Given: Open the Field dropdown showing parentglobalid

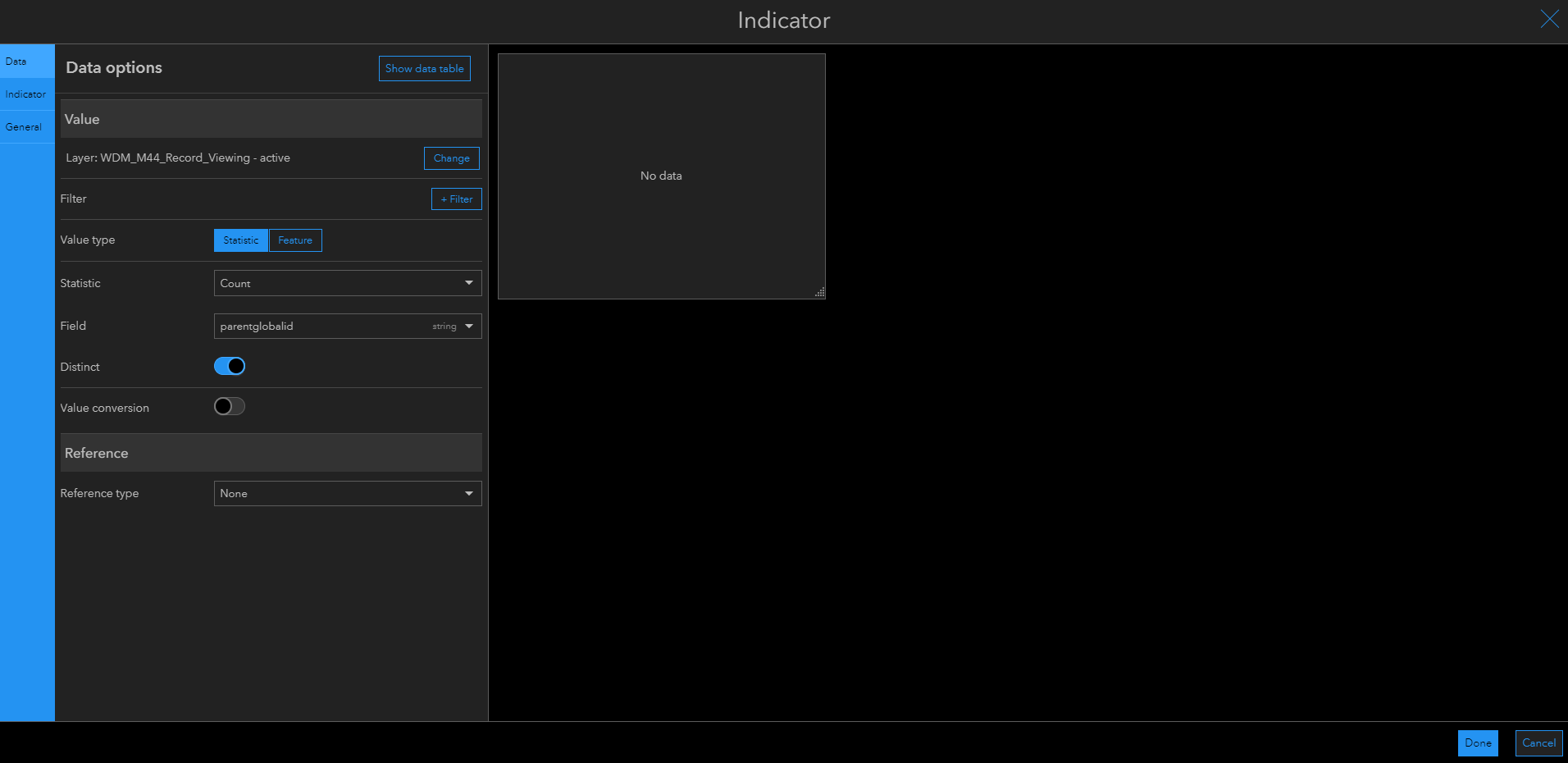Looking at the screenshot, I should tap(348, 326).
